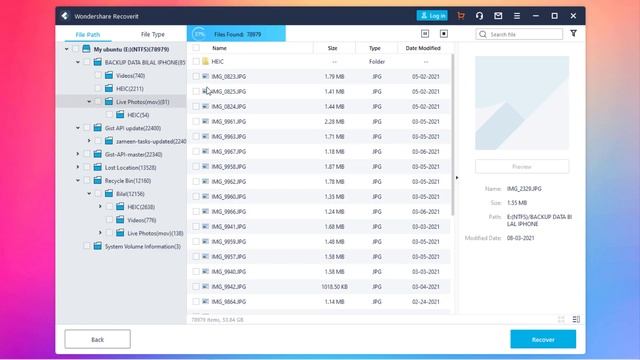The width and height of the screenshot is (640, 360).
Task: Click the IMG_9942.JPG file type icon
Action: [205, 287]
